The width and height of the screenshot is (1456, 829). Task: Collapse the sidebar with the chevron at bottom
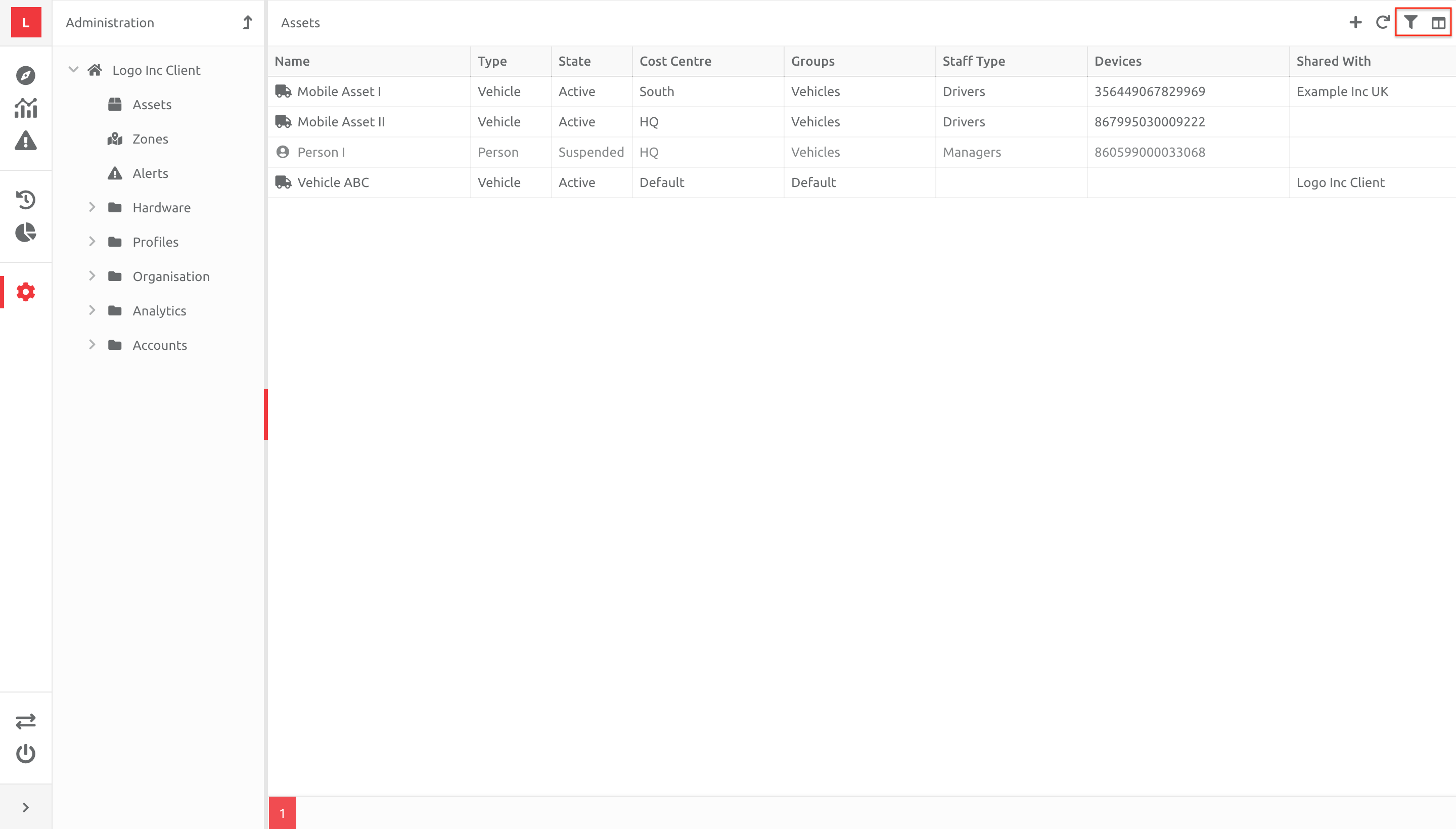26,806
